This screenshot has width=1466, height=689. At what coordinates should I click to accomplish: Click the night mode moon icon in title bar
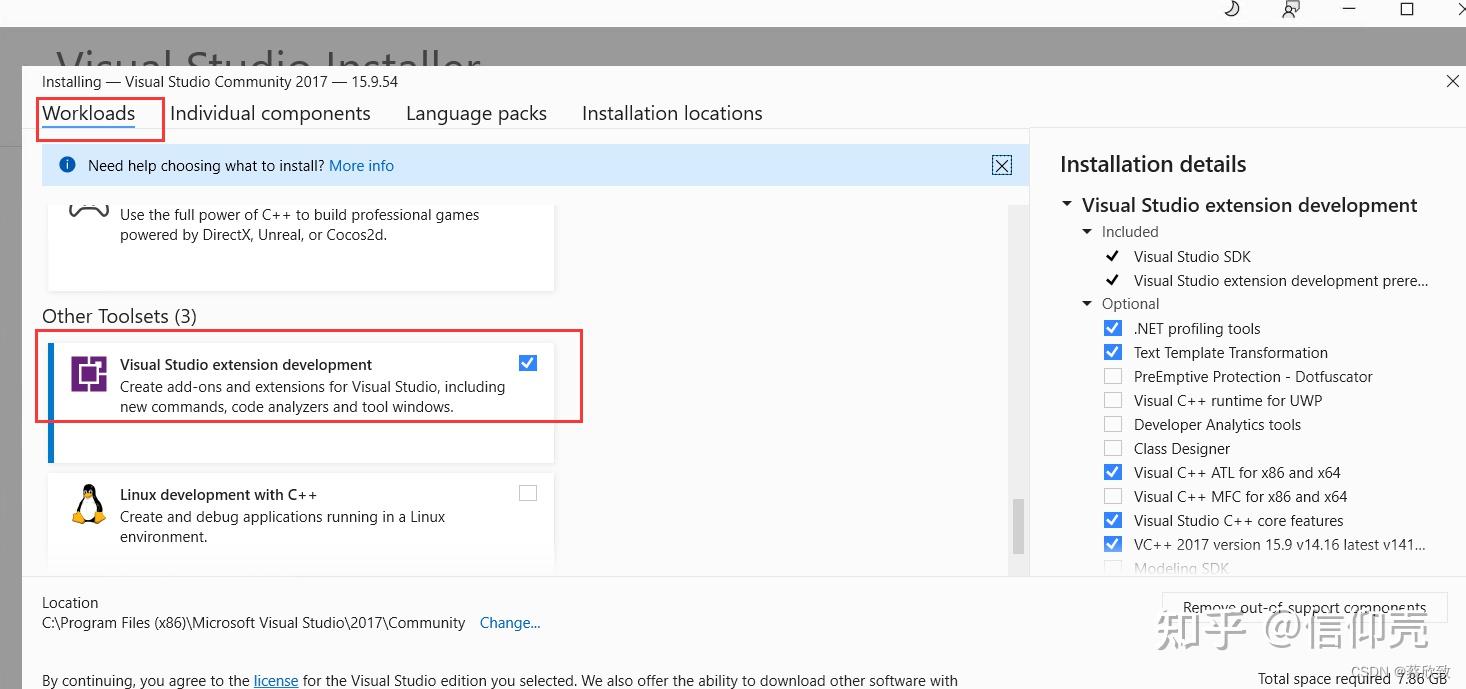(1232, 9)
